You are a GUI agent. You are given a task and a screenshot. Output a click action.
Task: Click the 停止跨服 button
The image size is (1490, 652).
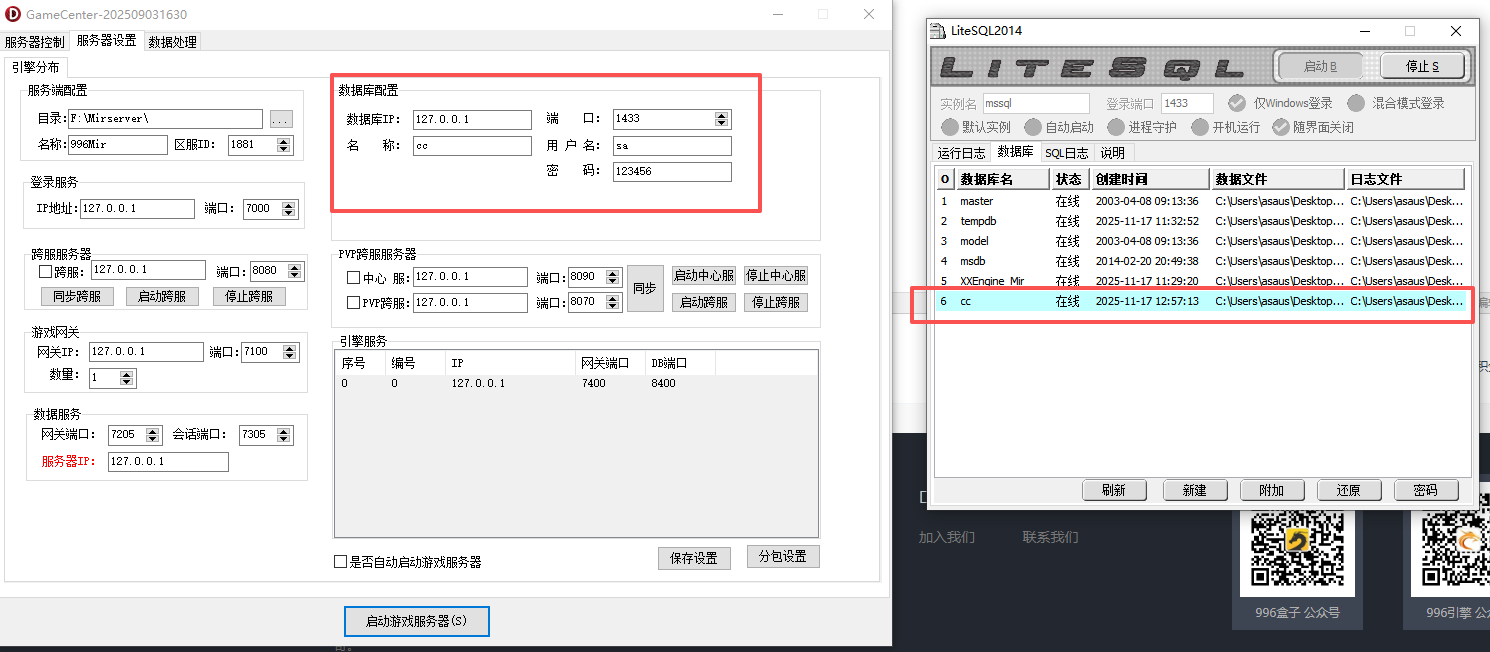(248, 296)
